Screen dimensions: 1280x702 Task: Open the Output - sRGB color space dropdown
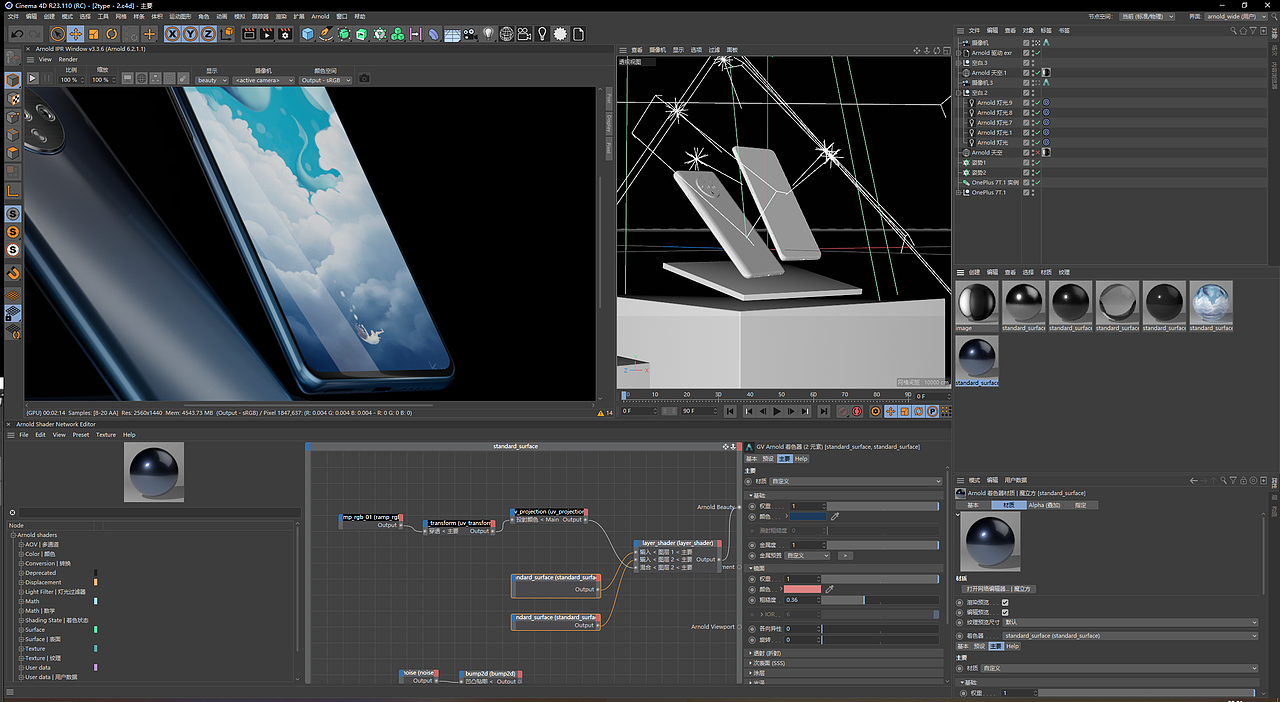[x=326, y=80]
